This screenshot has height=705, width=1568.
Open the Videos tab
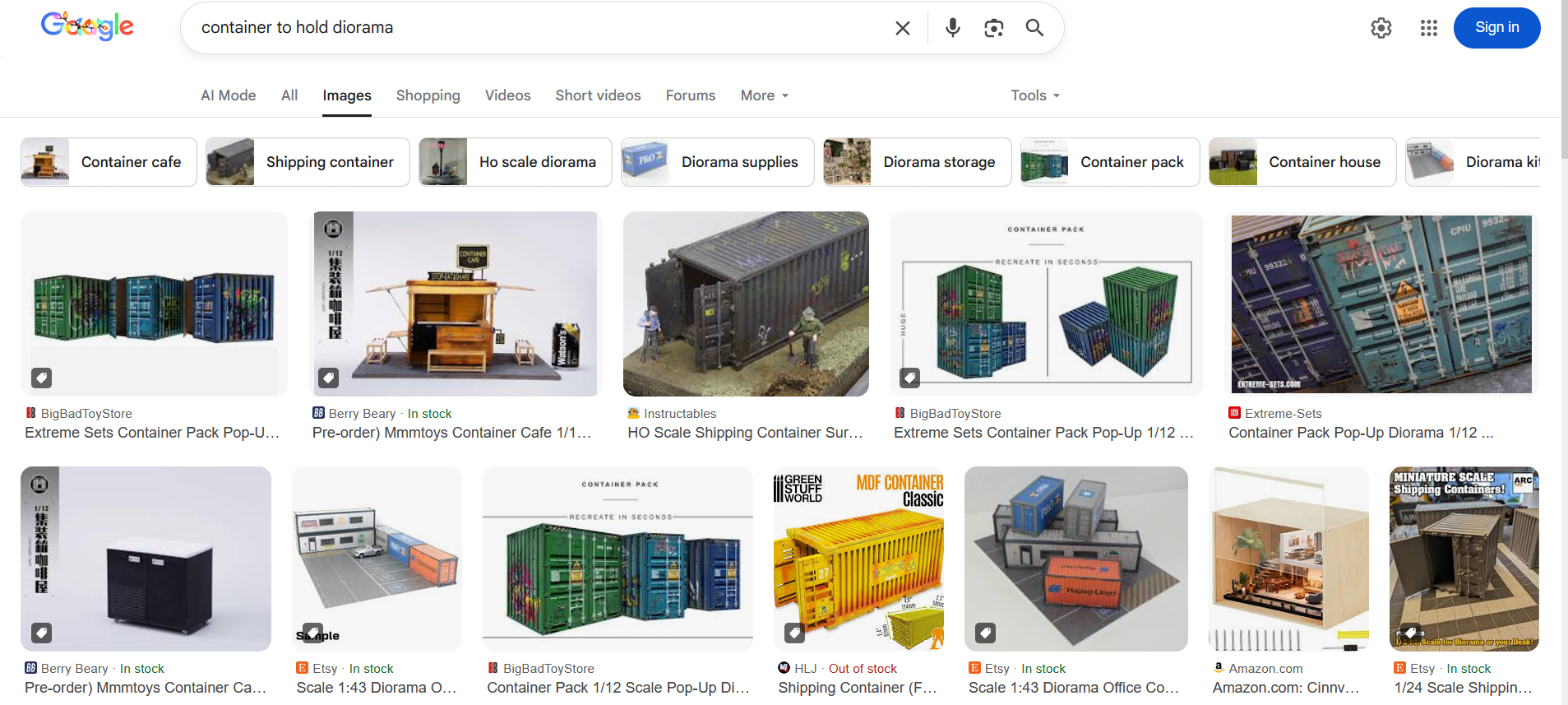[x=508, y=95]
